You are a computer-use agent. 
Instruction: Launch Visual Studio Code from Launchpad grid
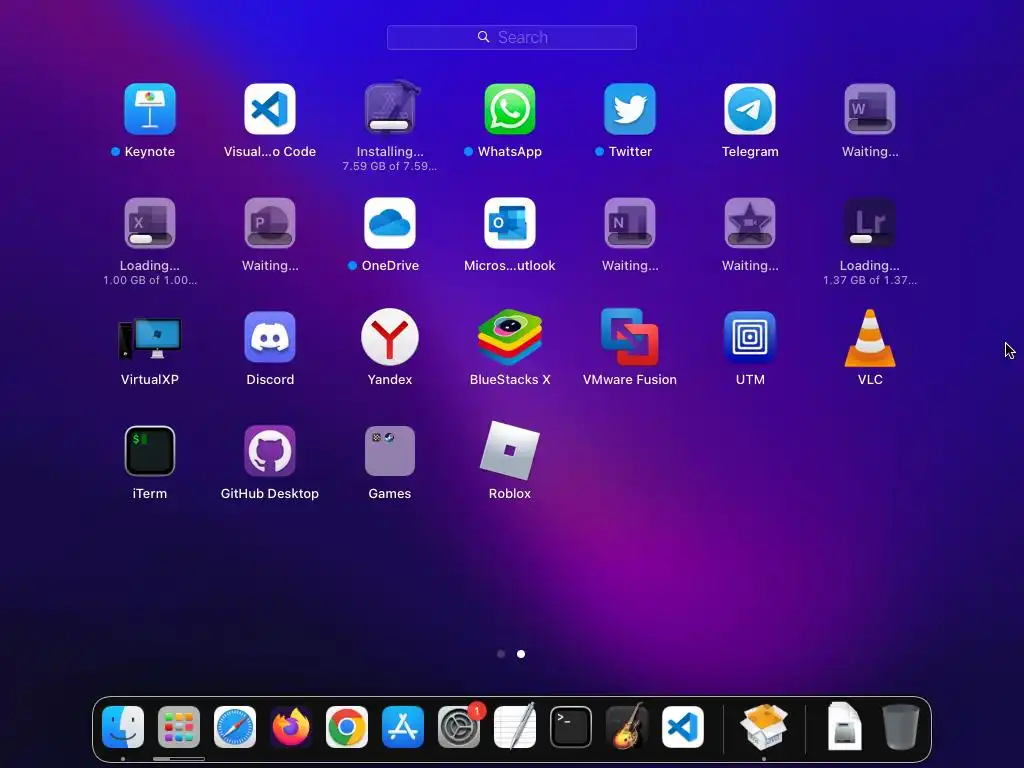click(270, 108)
